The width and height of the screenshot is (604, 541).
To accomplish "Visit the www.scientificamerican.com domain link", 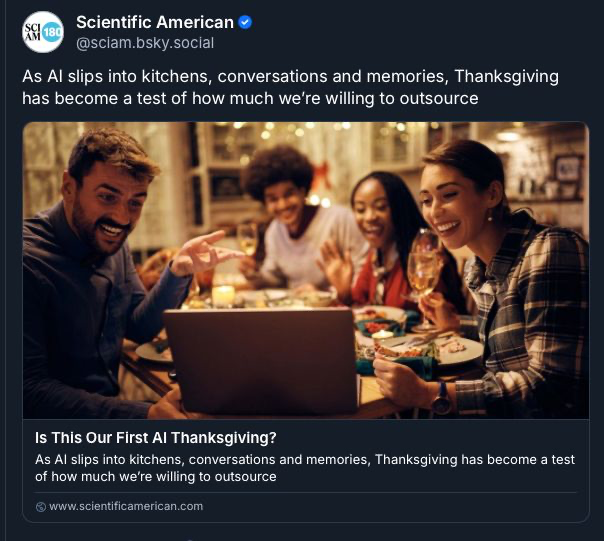I will [126, 506].
